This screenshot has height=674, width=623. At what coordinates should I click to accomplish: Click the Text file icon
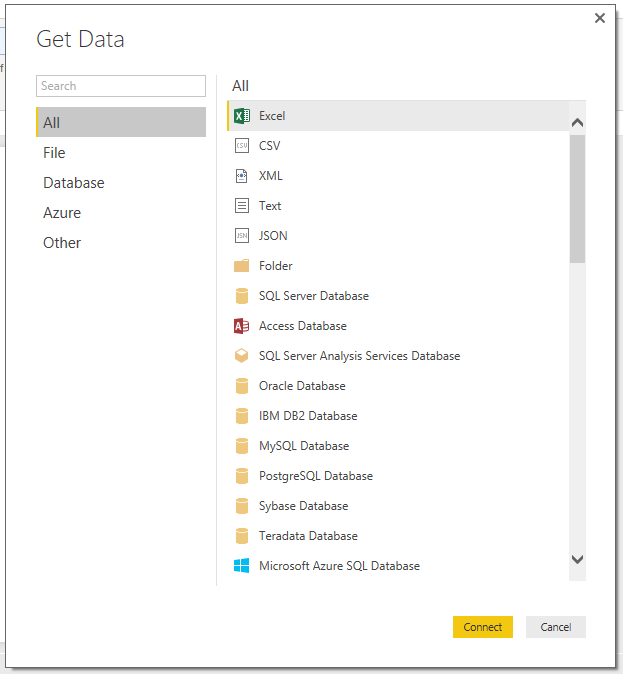pyautogui.click(x=241, y=206)
